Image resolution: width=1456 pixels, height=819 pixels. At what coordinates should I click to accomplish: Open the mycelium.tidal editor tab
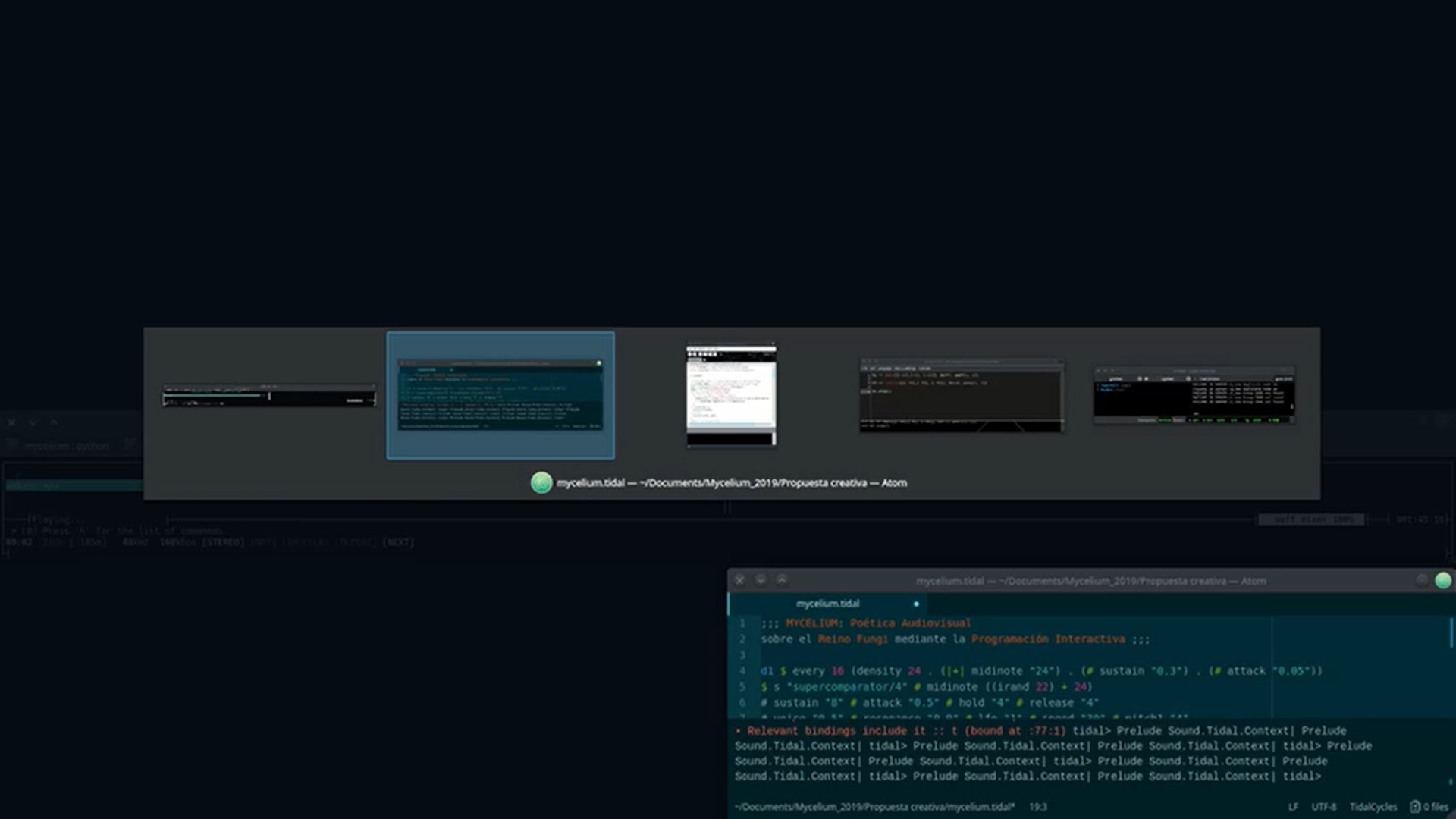point(827,604)
